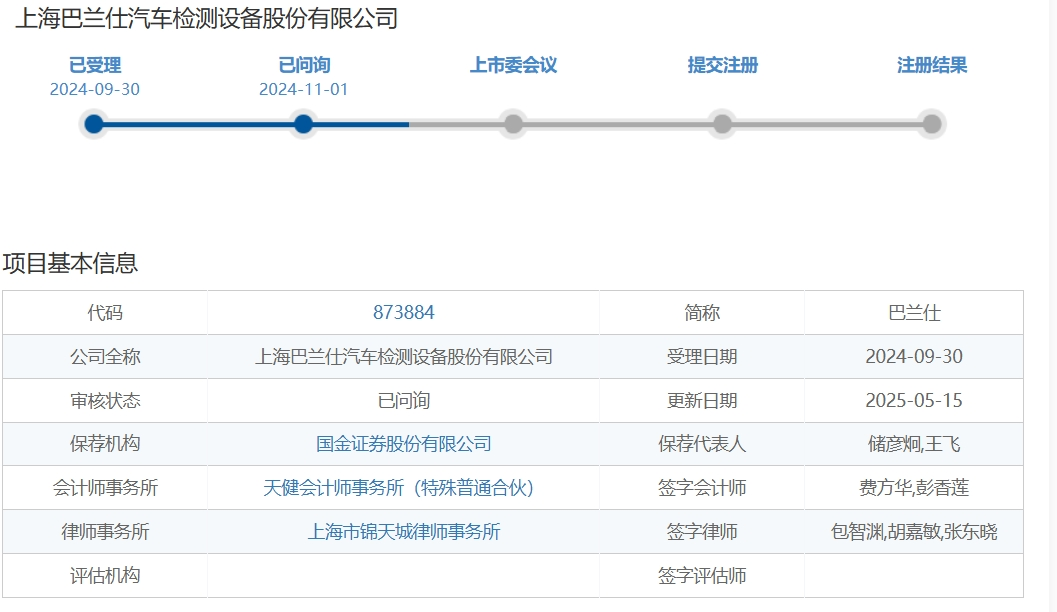This screenshot has height=612, width=1057.
Task: Select the 提交注册 progress node dot
Action: pyautogui.click(x=723, y=124)
